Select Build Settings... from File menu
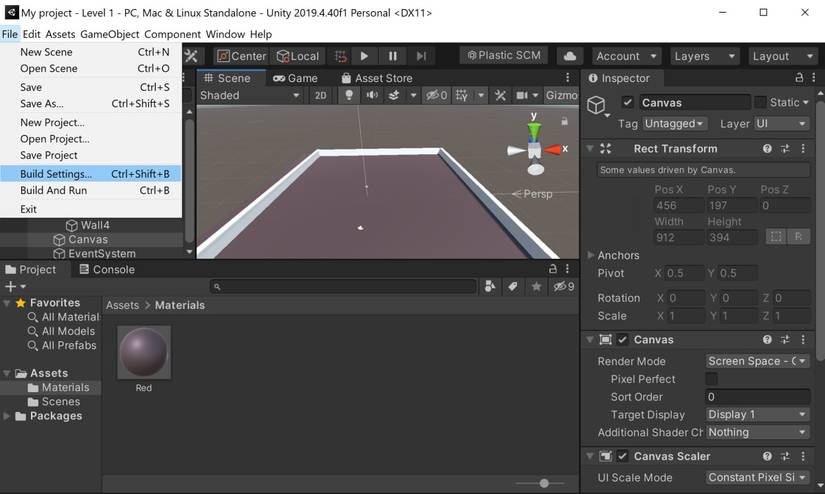 (56, 173)
